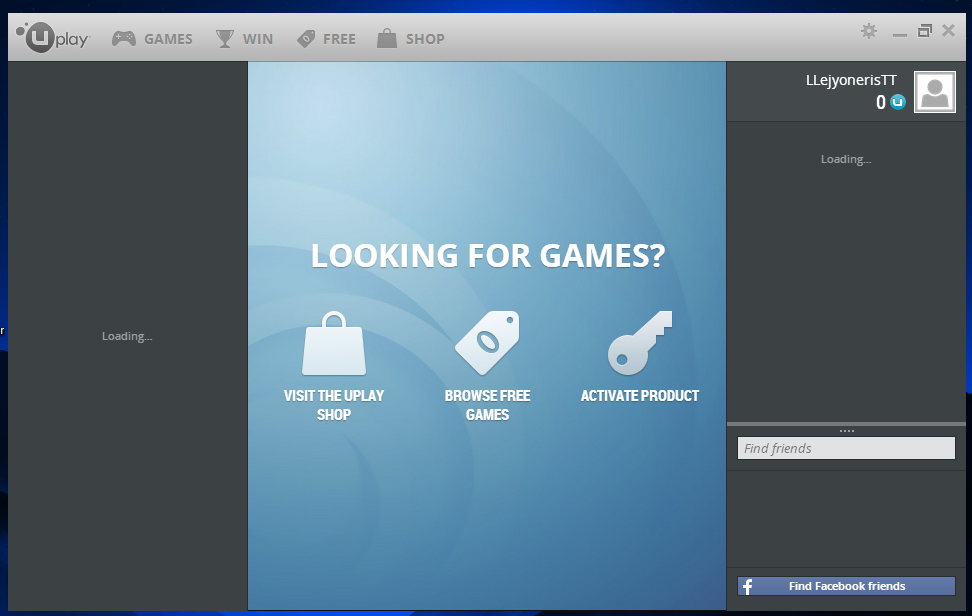
Task: Click the Loading text in left panel
Action: [127, 337]
